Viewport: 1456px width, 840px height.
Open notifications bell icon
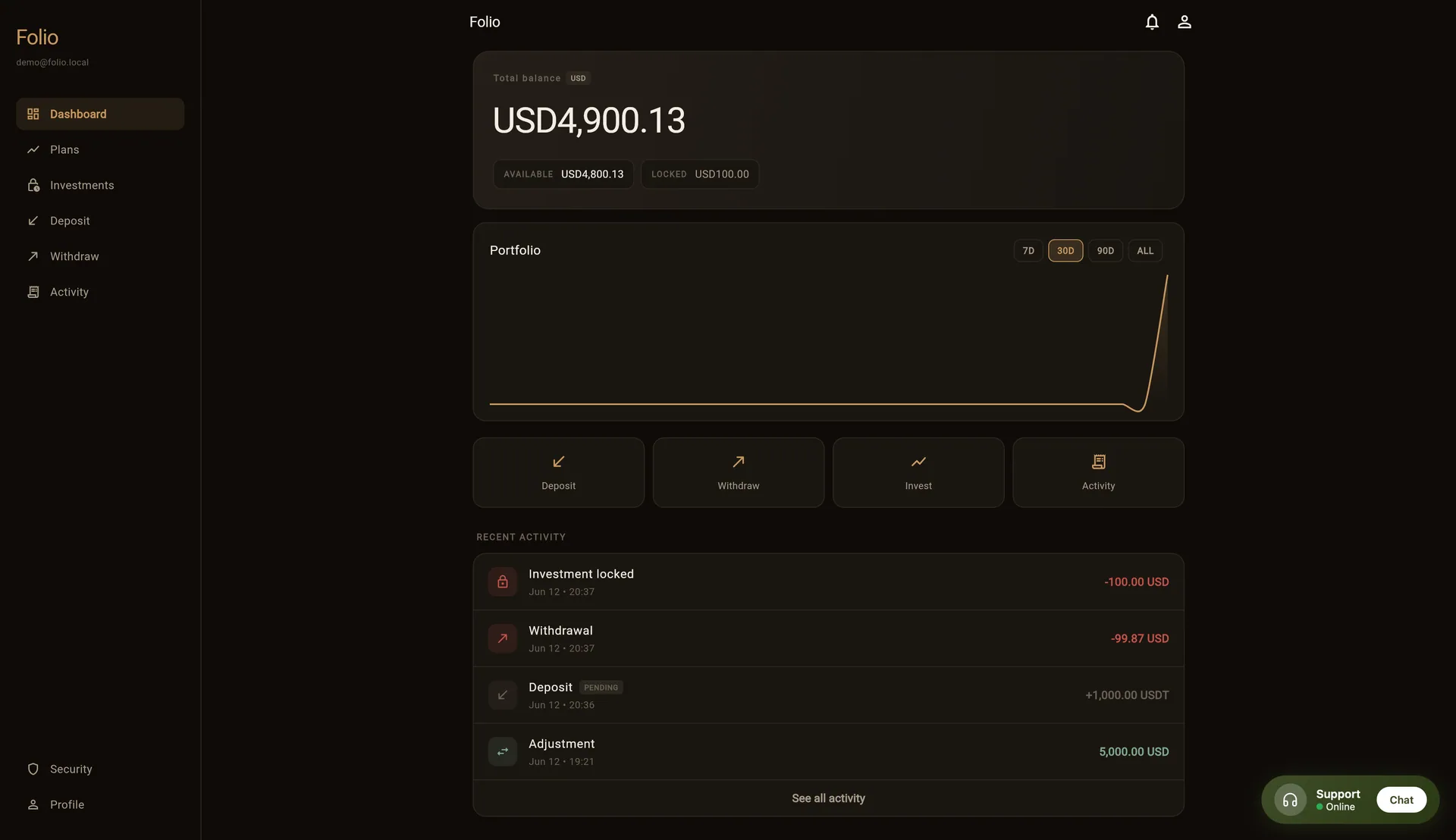tap(1152, 22)
